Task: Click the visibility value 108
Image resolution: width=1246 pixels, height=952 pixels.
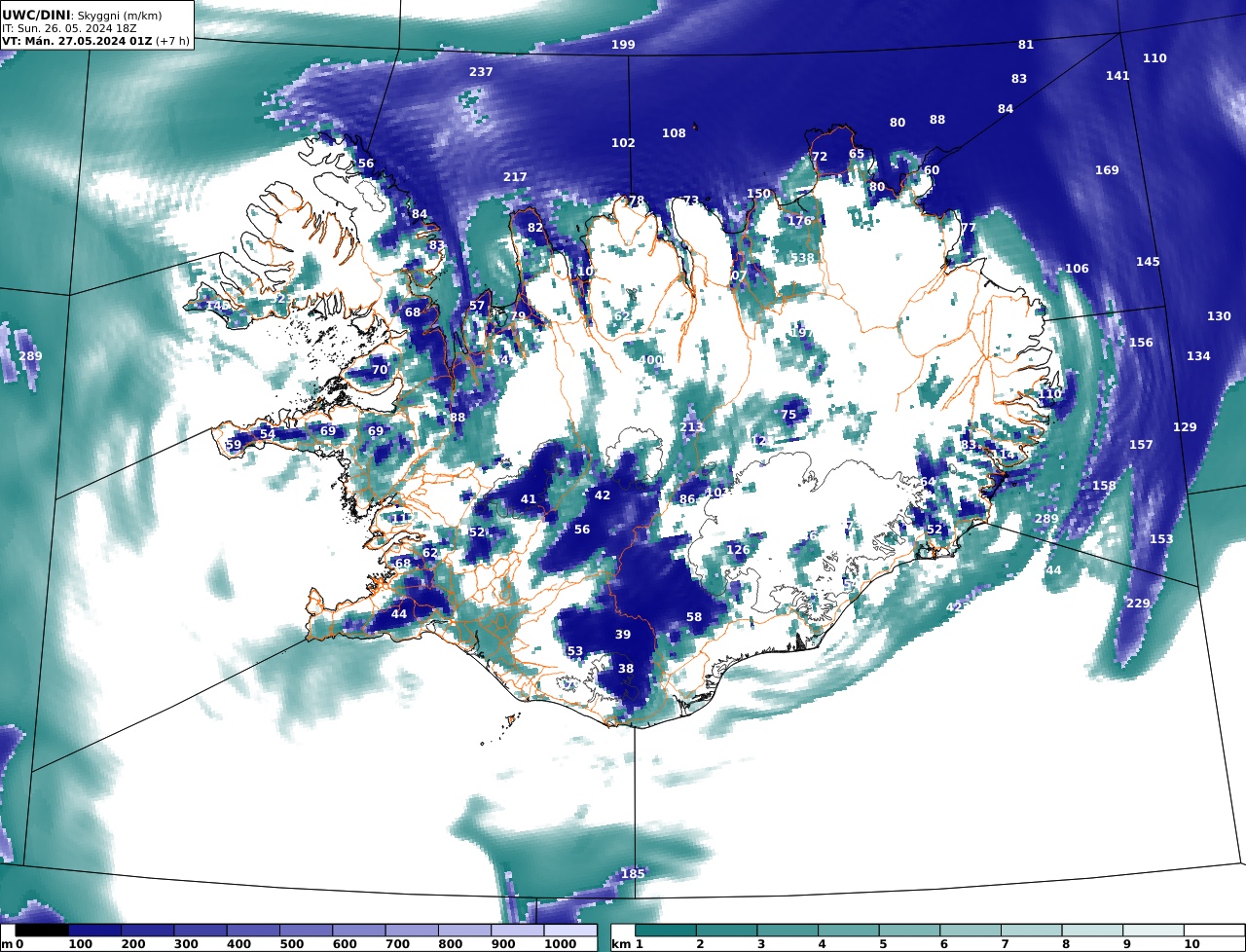Action: pyautogui.click(x=674, y=133)
